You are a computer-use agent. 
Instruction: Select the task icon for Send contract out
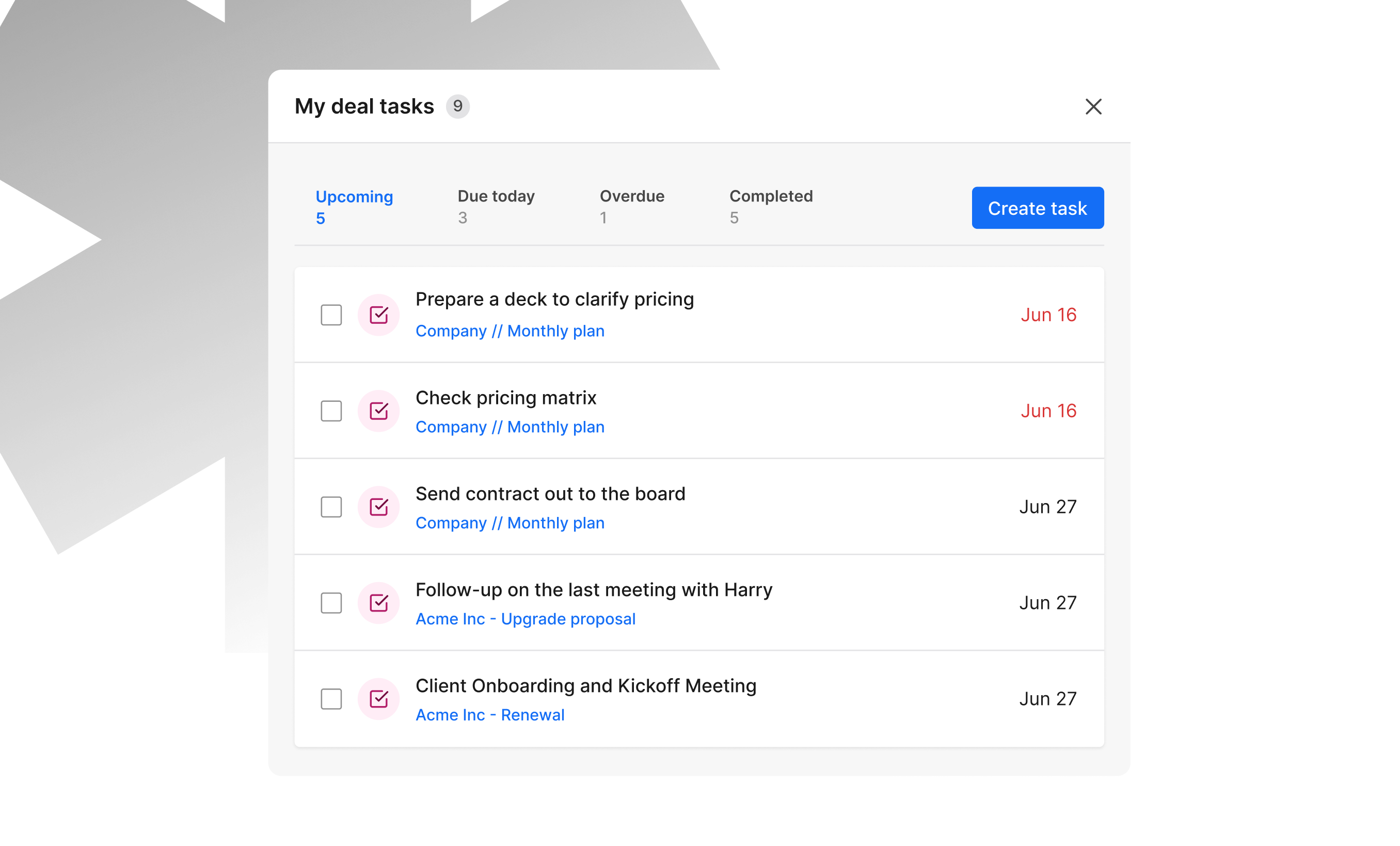378,507
